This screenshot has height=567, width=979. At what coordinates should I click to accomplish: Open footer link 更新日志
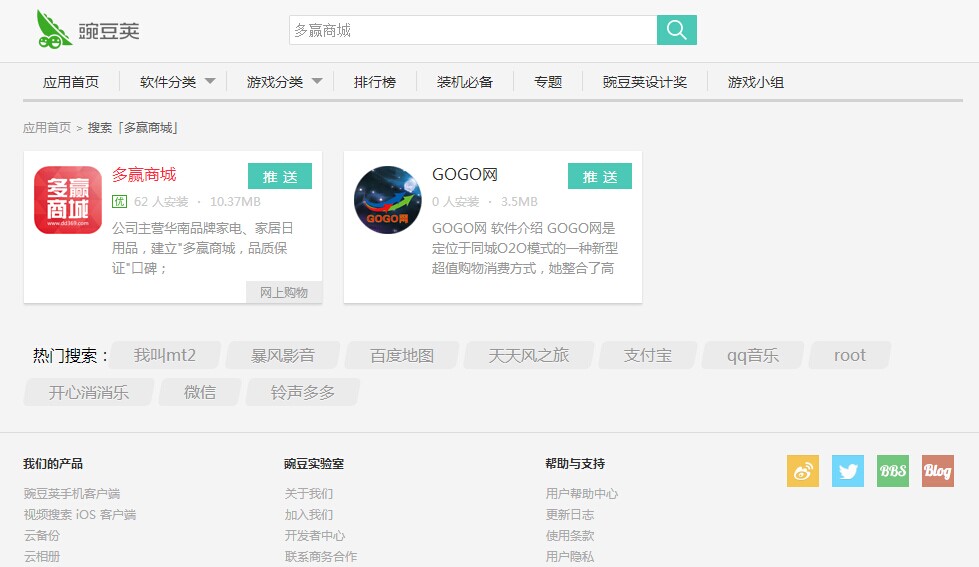569,515
